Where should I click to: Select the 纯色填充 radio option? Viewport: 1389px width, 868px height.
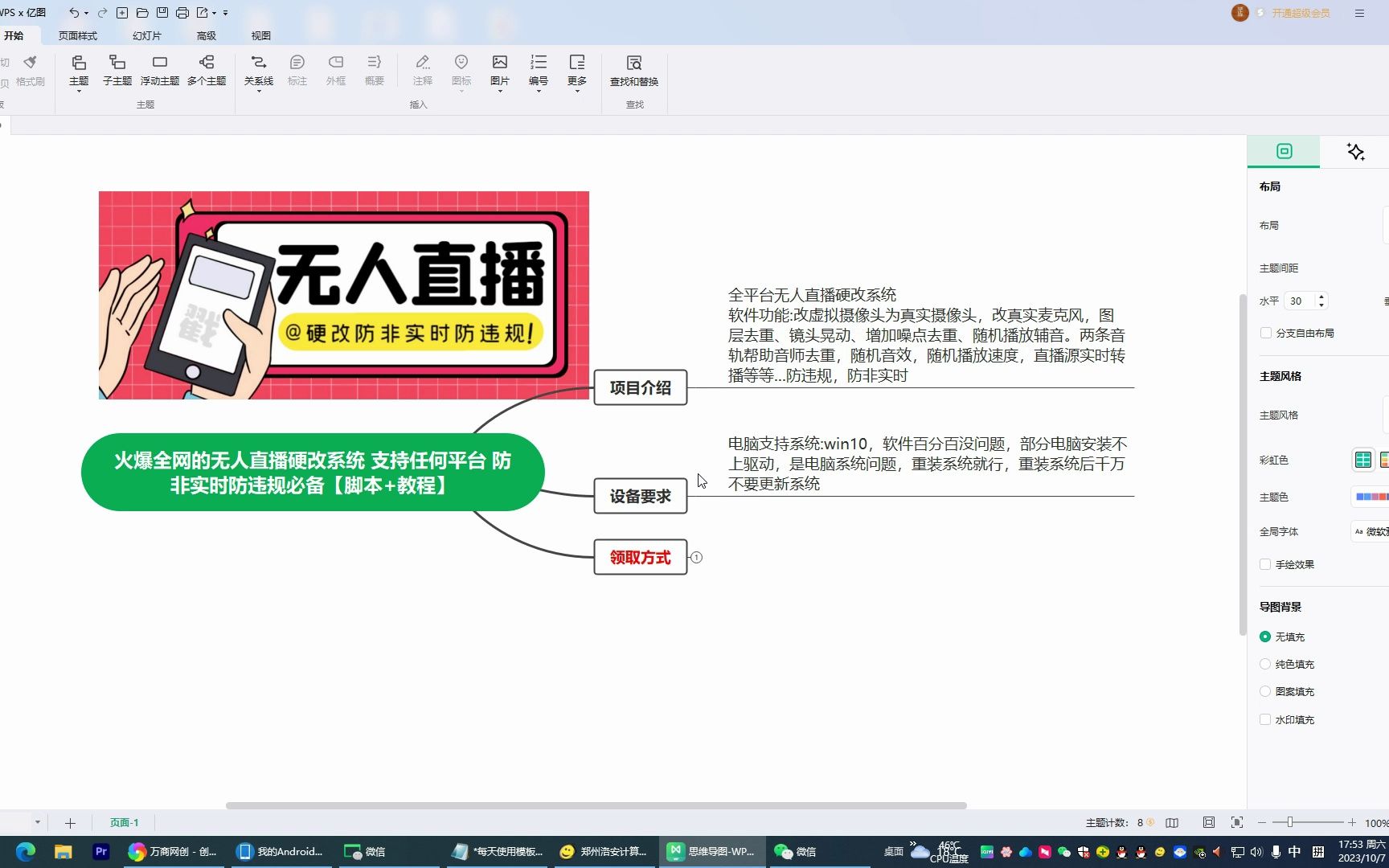pyautogui.click(x=1264, y=664)
